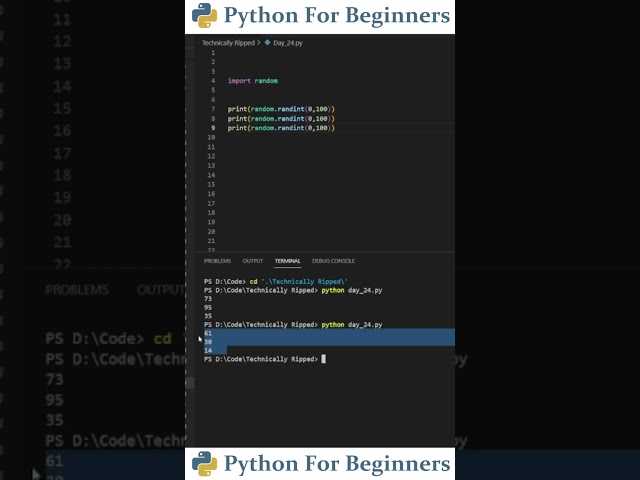Click the highlighted terminal output 14
The width and height of the screenshot is (640, 480).
pyautogui.click(x=208, y=350)
